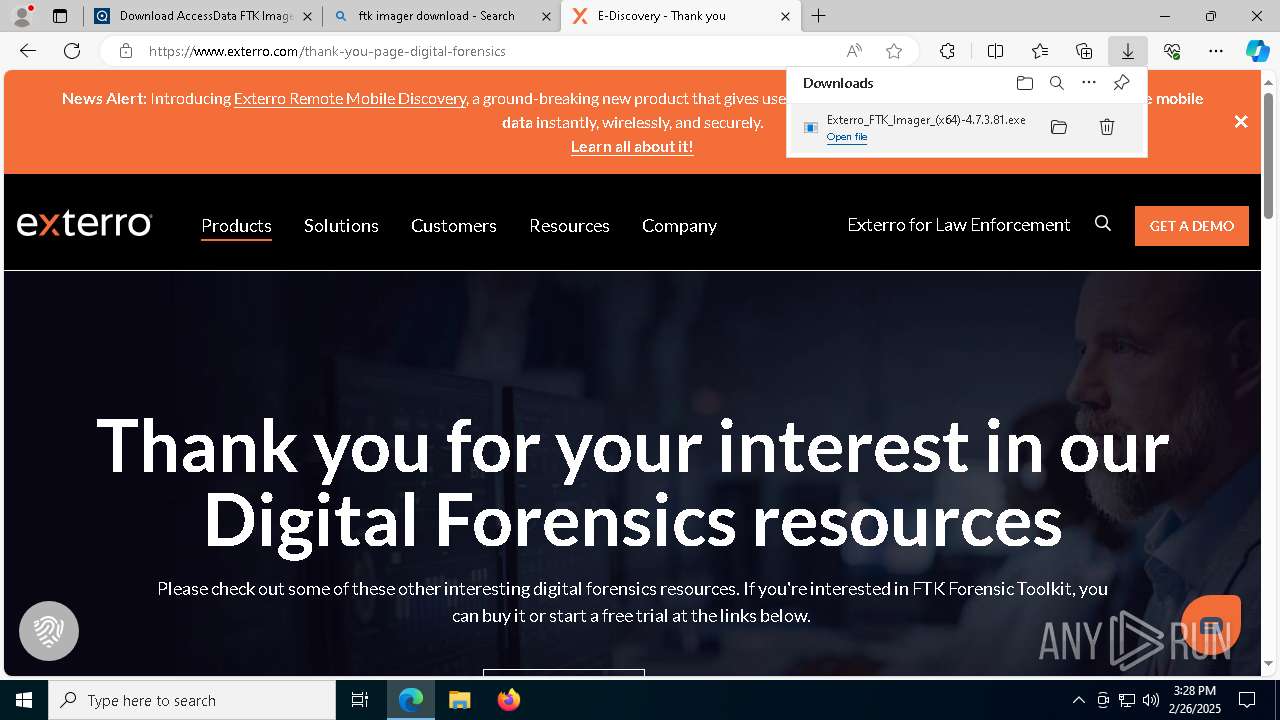Open the orange chat widget

1211,625
